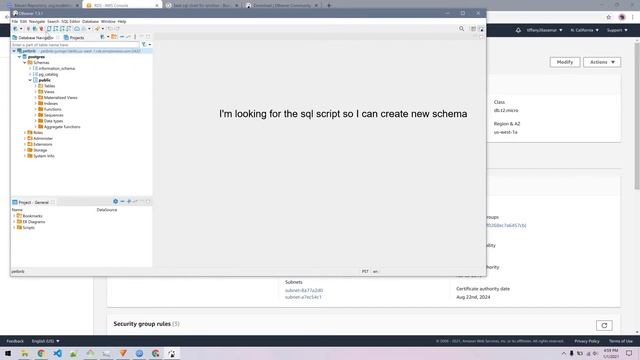The height and width of the screenshot is (360, 640).
Task: Click the Modify button in AWS console
Action: coord(565,62)
